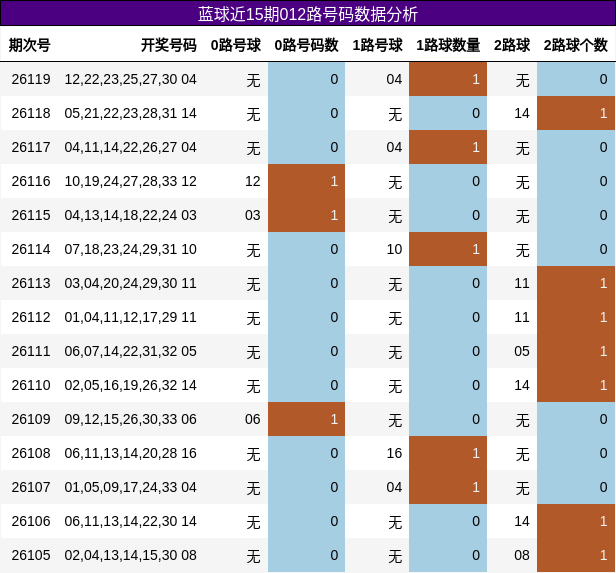Click draw numbers 09,12,15,26,30,33 06

pos(130,419)
